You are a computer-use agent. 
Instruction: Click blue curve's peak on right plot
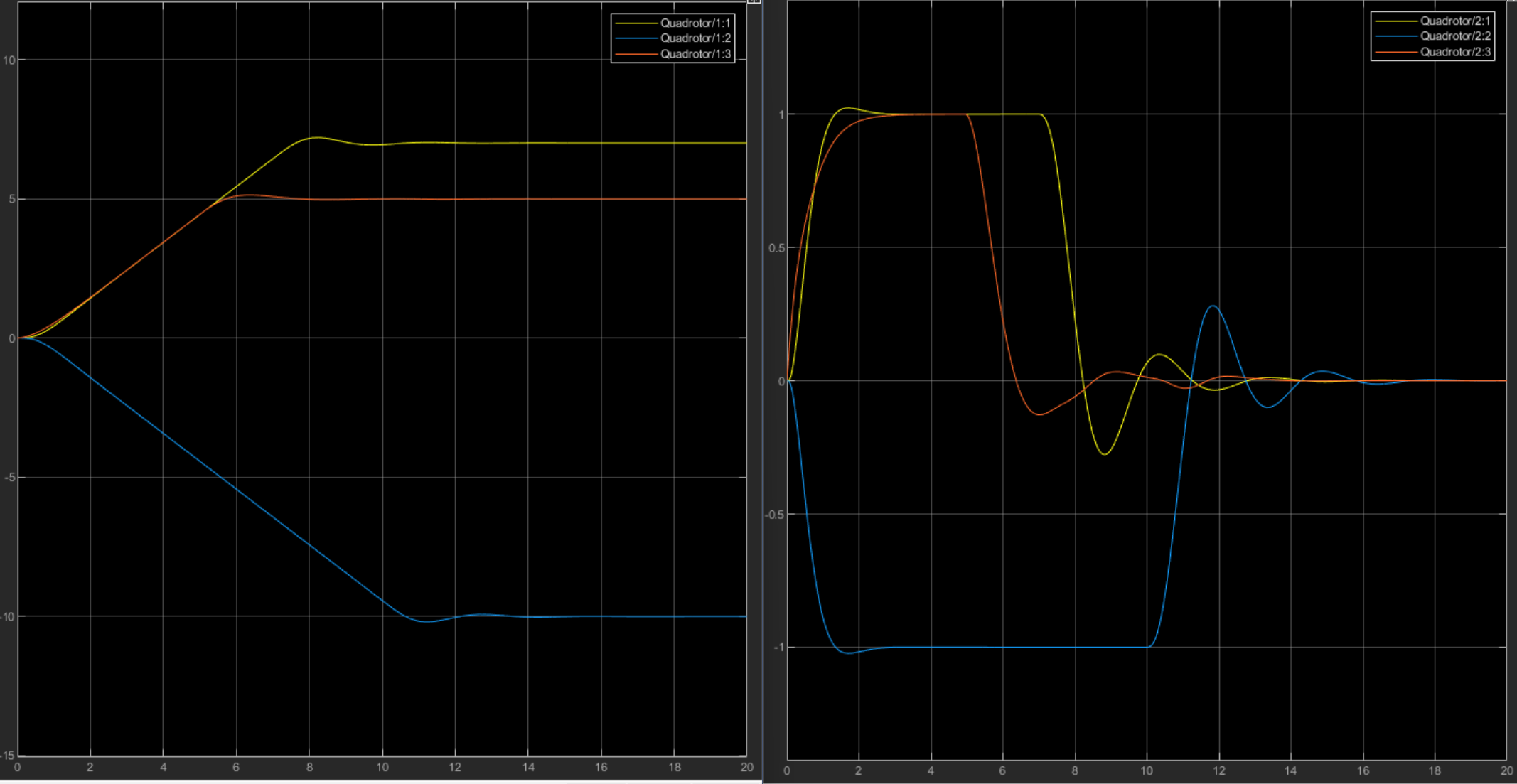(1213, 306)
